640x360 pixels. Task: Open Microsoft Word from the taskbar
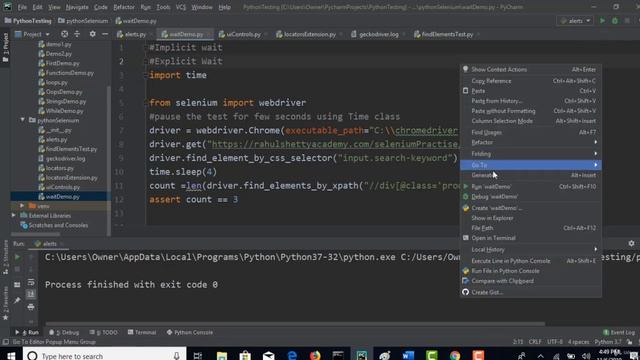pyautogui.click(x=408, y=356)
